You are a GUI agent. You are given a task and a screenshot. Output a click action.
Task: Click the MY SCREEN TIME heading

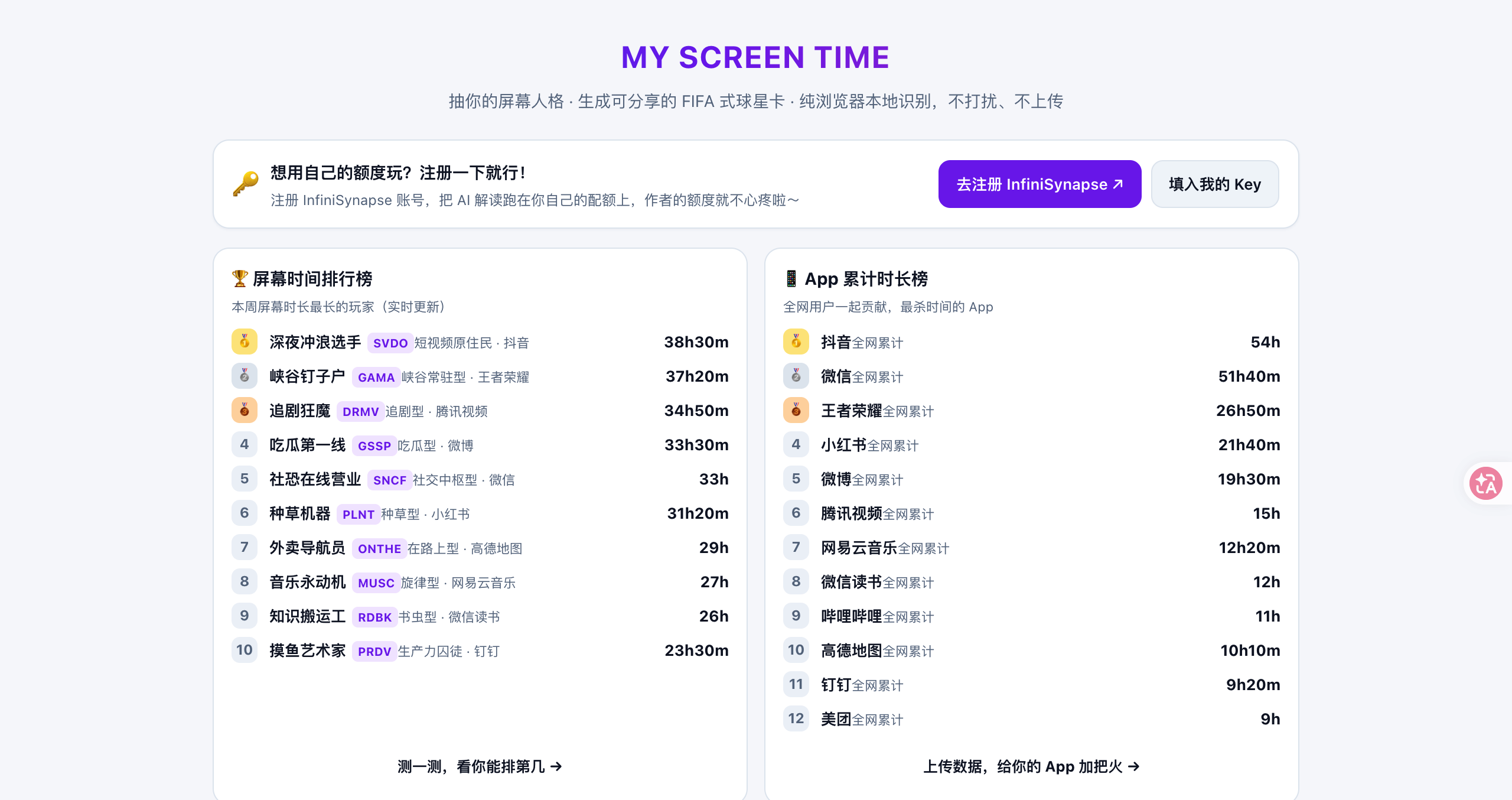click(755, 57)
